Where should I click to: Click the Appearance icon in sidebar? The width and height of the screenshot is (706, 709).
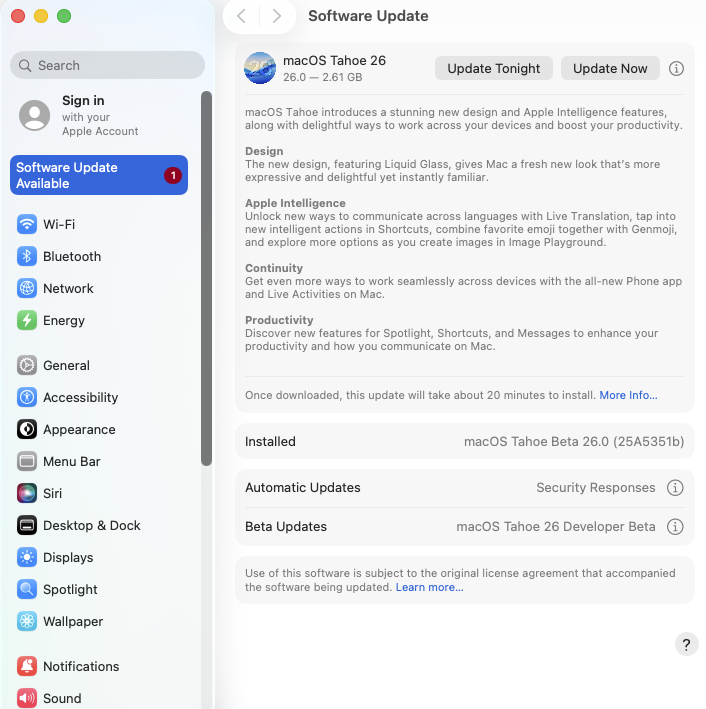[x=27, y=430]
